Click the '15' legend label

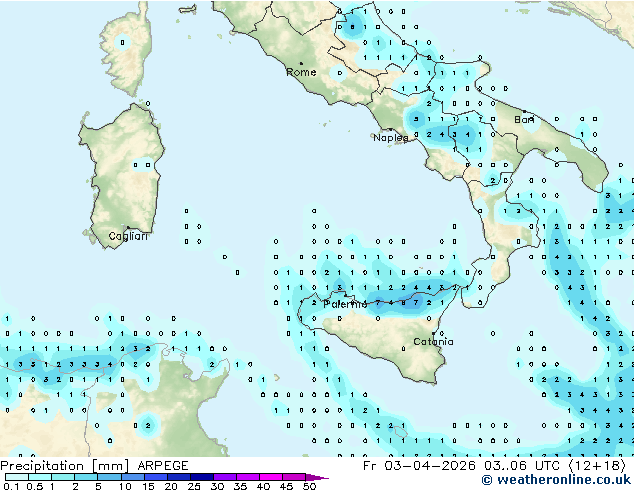(x=148, y=486)
